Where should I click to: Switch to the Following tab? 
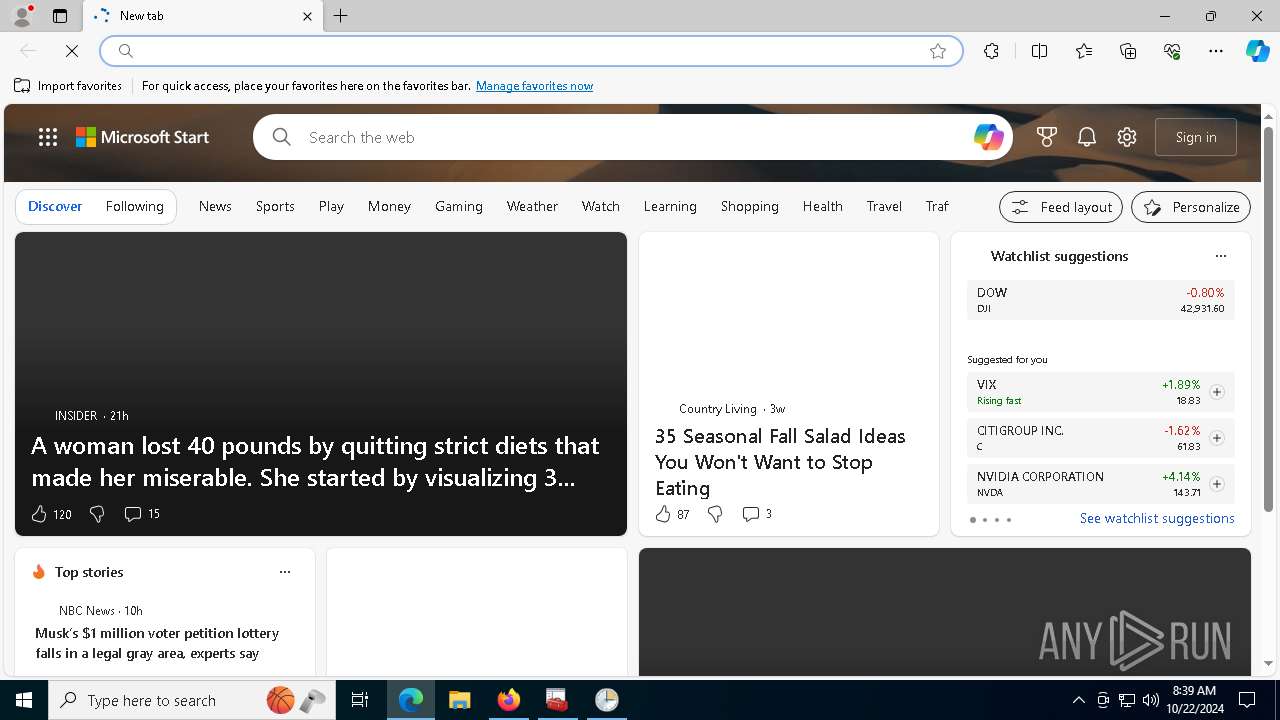point(134,206)
